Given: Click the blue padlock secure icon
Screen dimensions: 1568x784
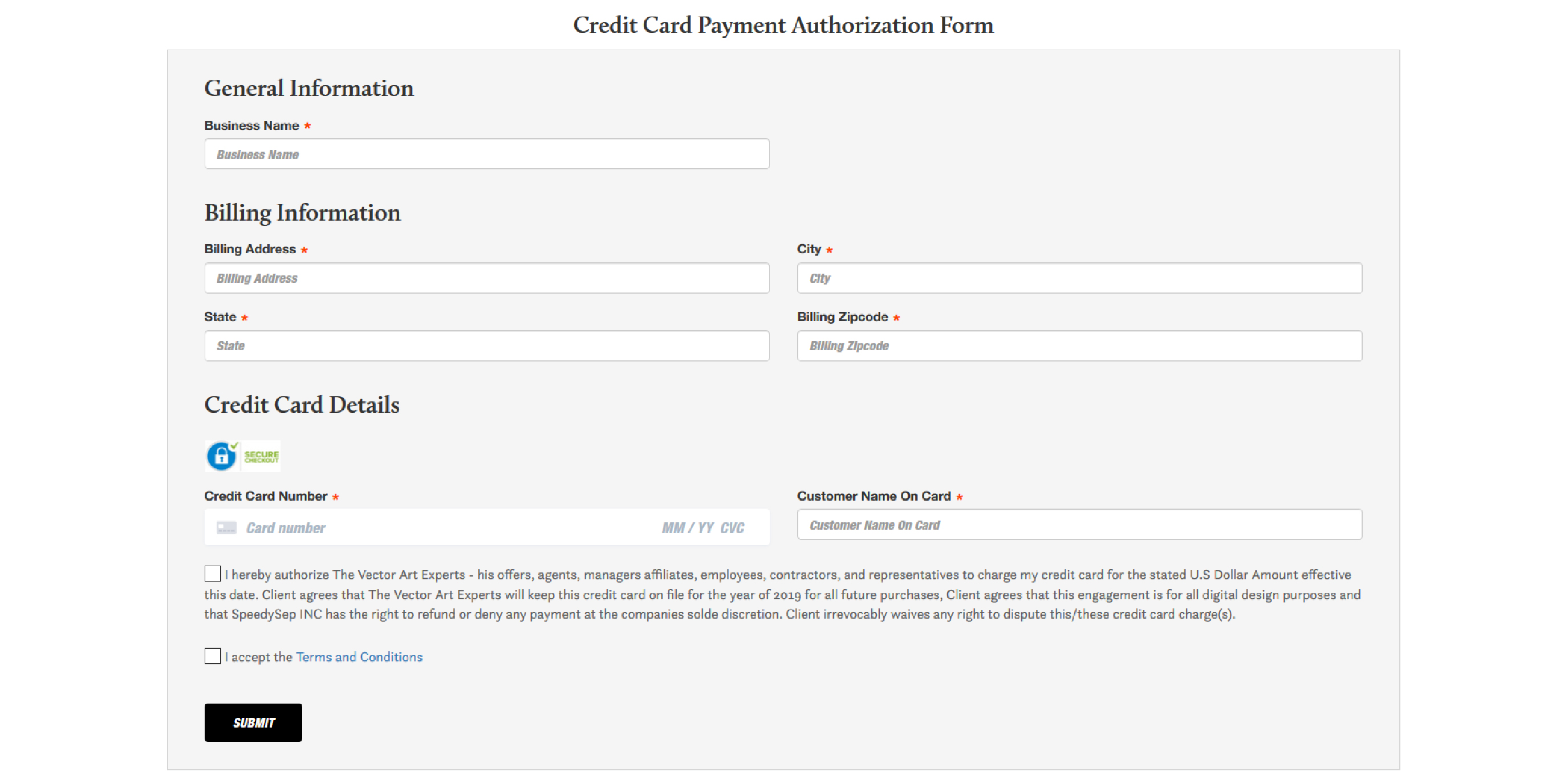Looking at the screenshot, I should point(222,456).
